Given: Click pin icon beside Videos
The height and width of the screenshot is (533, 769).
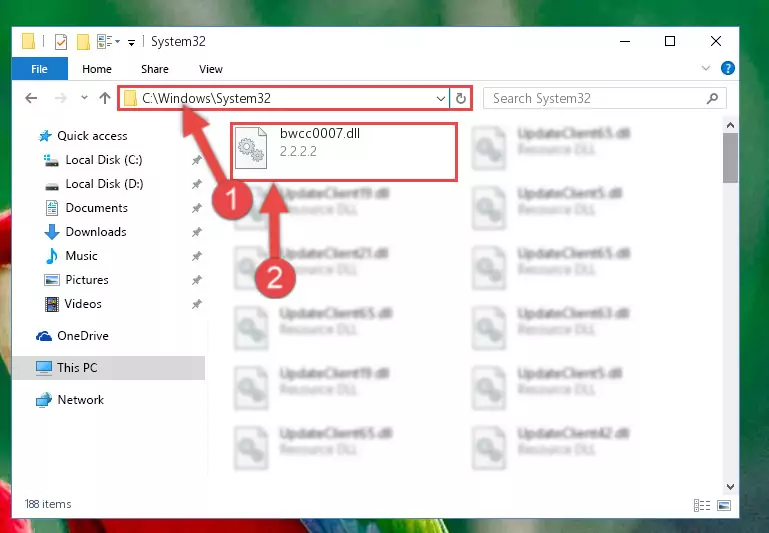Looking at the screenshot, I should pos(197,304).
